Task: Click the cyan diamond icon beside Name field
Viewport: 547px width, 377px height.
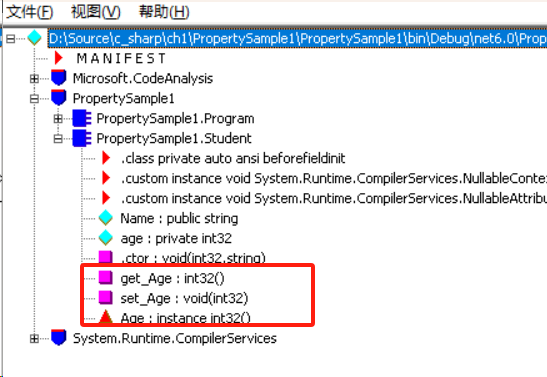Action: [x=106, y=218]
